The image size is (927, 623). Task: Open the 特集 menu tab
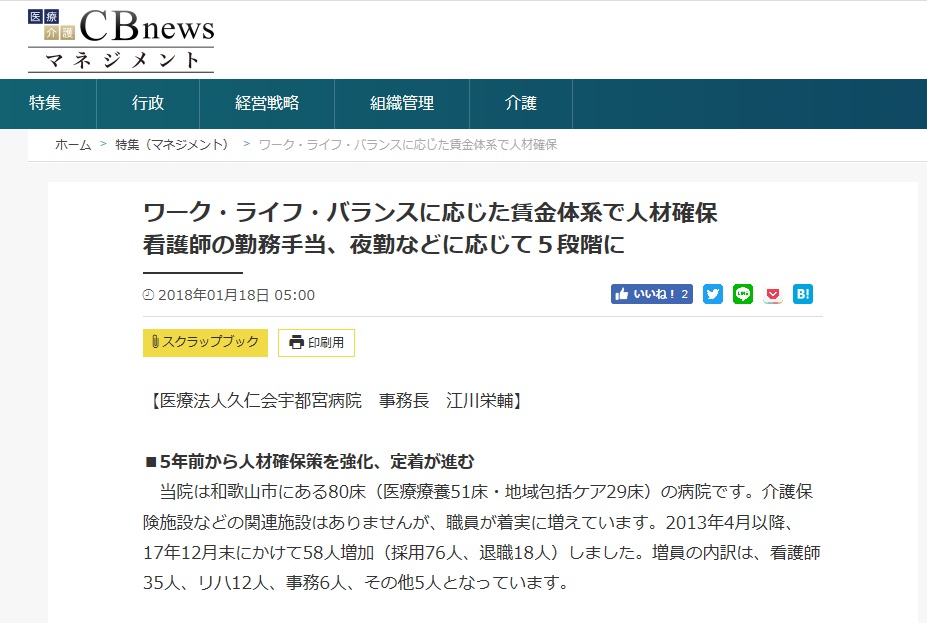(45, 103)
